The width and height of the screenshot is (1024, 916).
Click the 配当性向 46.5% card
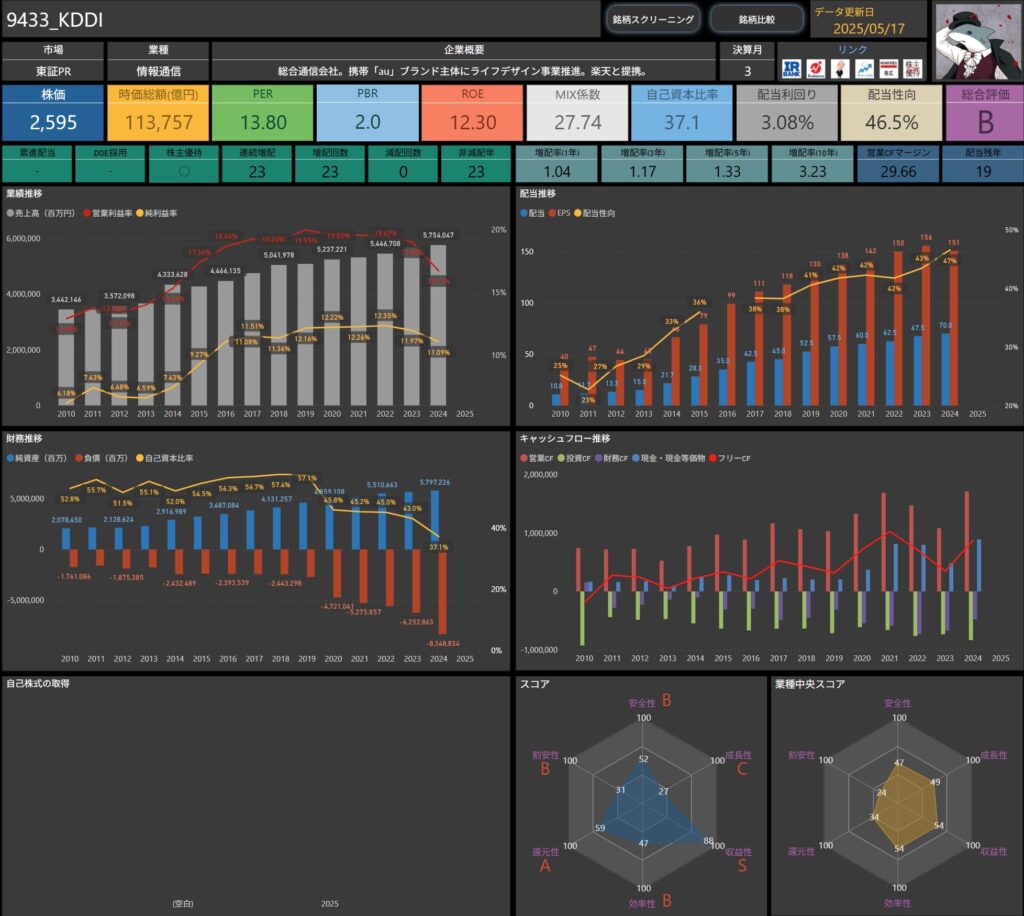point(891,112)
